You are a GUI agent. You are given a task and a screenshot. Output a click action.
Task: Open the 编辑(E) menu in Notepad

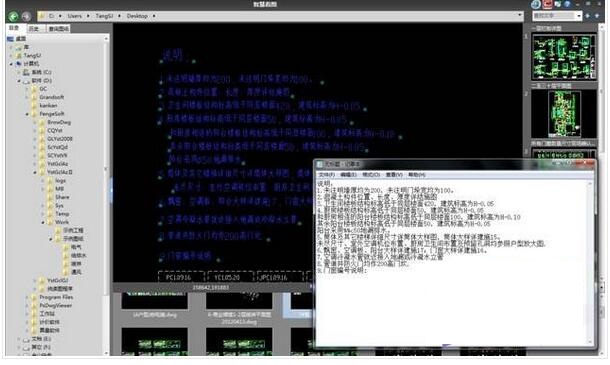(349, 175)
